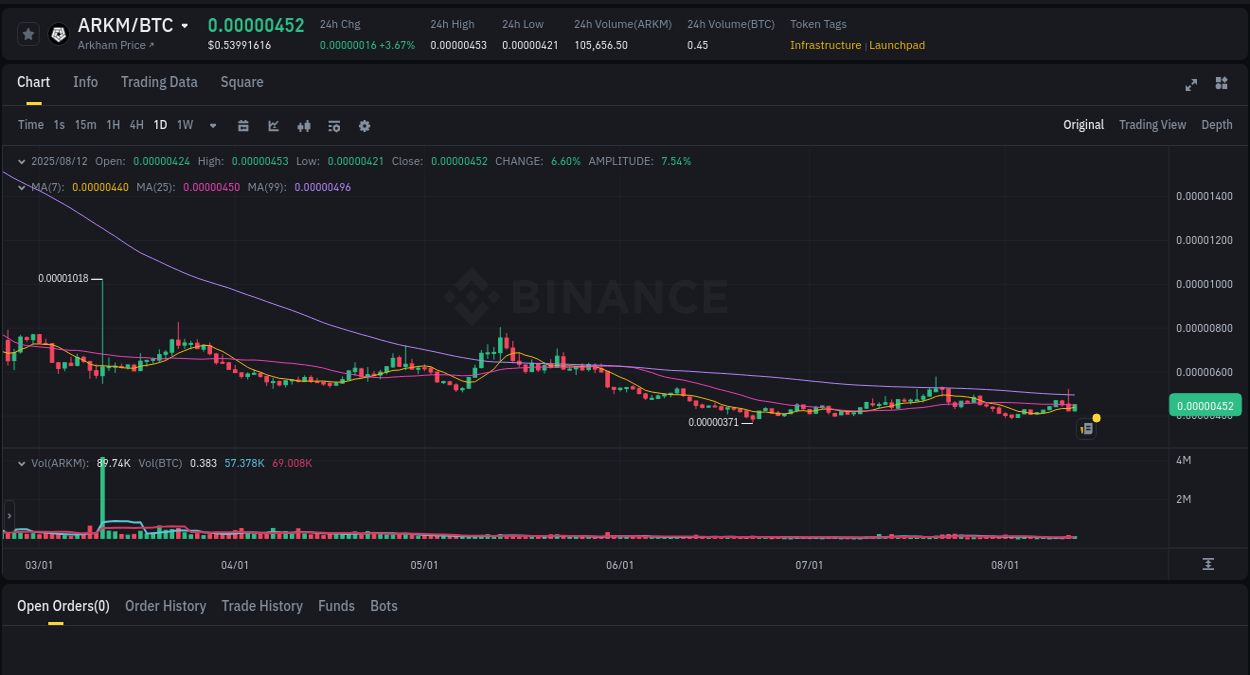Open chart settings gear icon
The width and height of the screenshot is (1250, 675).
click(x=364, y=125)
